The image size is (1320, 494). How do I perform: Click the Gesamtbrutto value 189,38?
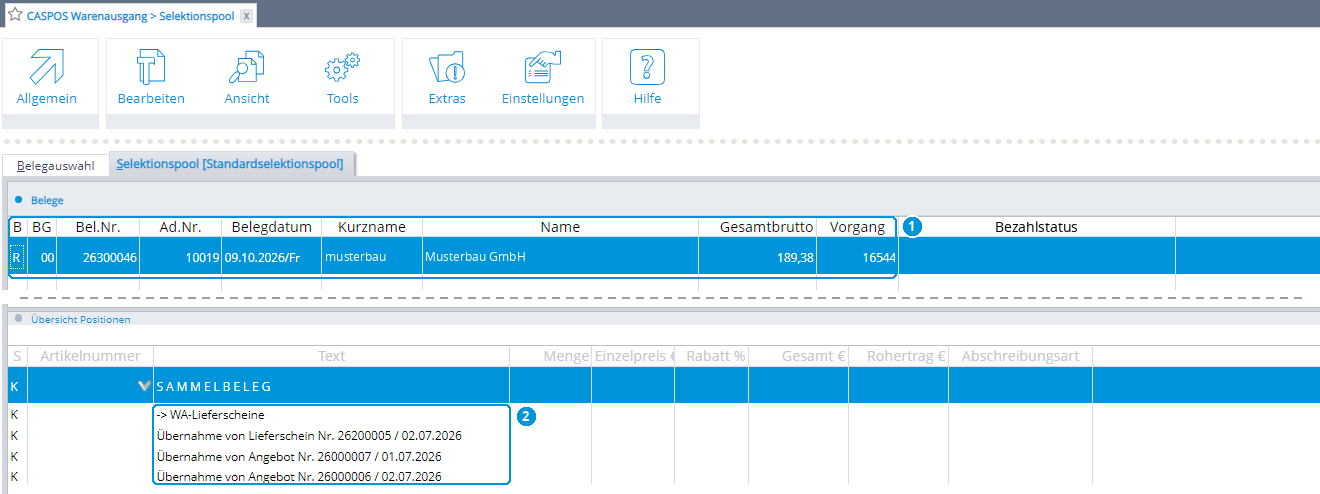[757, 257]
